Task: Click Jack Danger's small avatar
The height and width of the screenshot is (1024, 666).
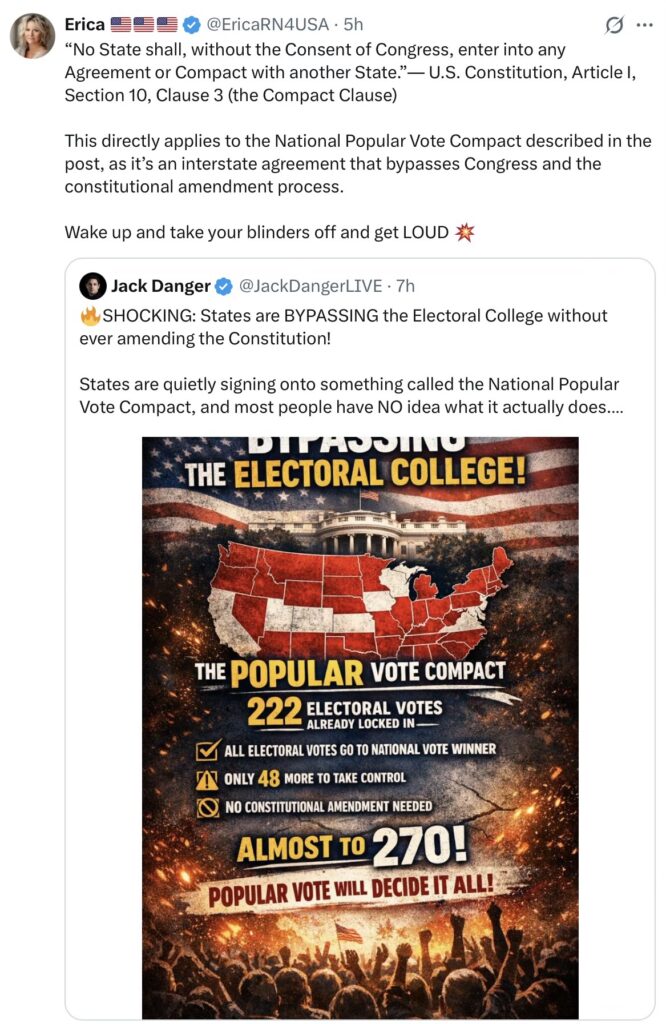Action: click(93, 286)
